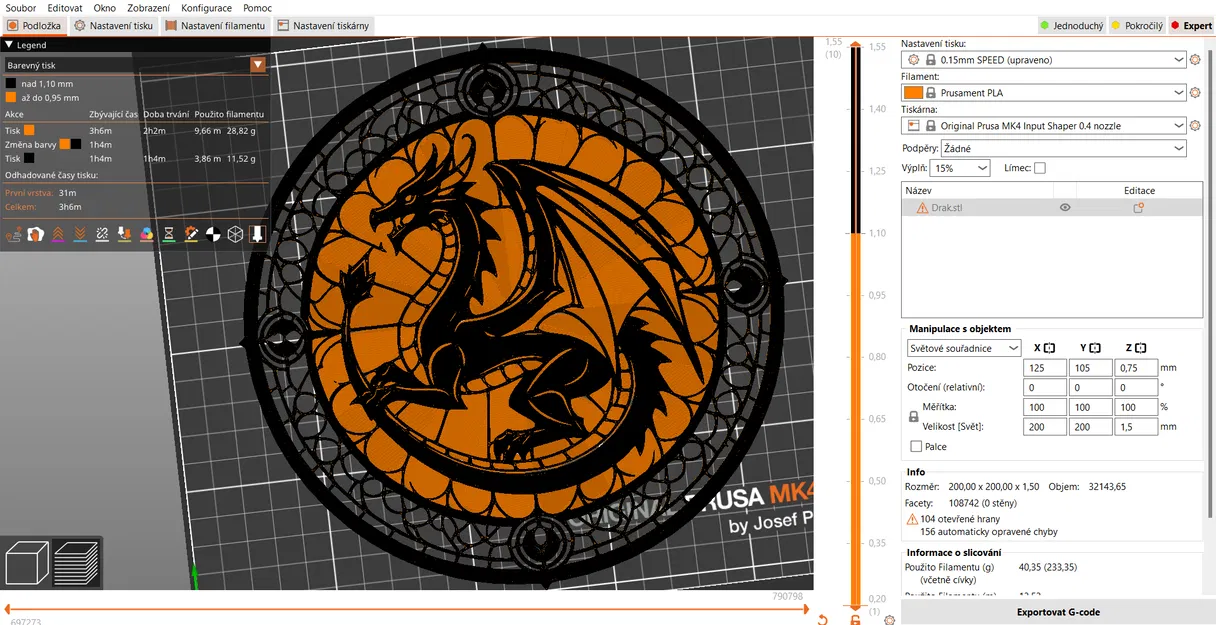The image size is (1216, 625).
Task: Toggle the one-layer lock on vertical slider
Action: pyautogui.click(x=855, y=620)
